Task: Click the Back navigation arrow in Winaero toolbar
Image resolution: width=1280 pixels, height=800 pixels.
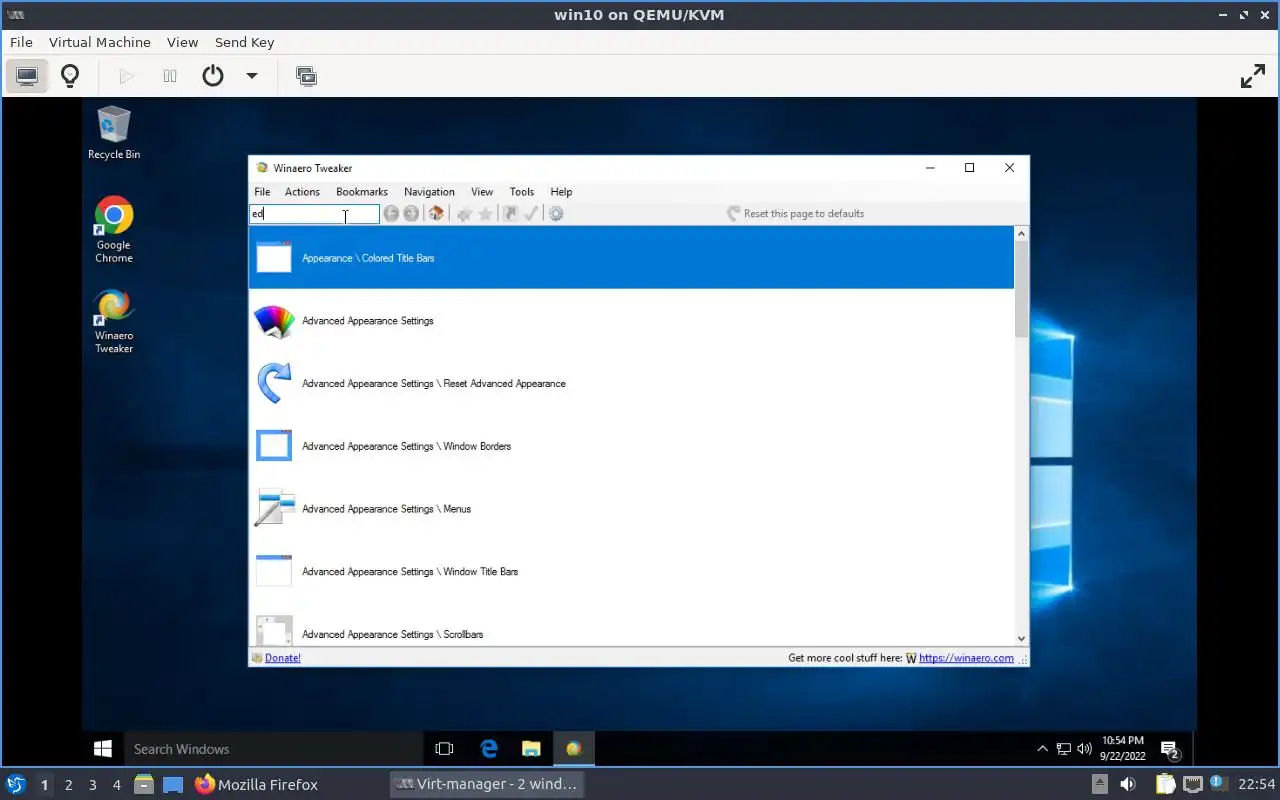Action: pos(391,213)
